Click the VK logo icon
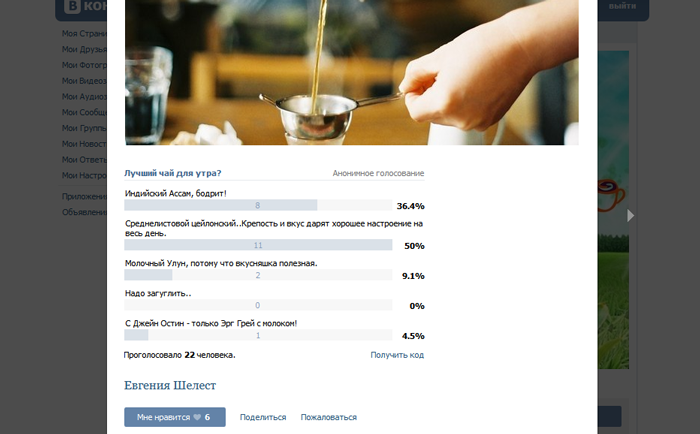700x434 pixels. (80, 7)
